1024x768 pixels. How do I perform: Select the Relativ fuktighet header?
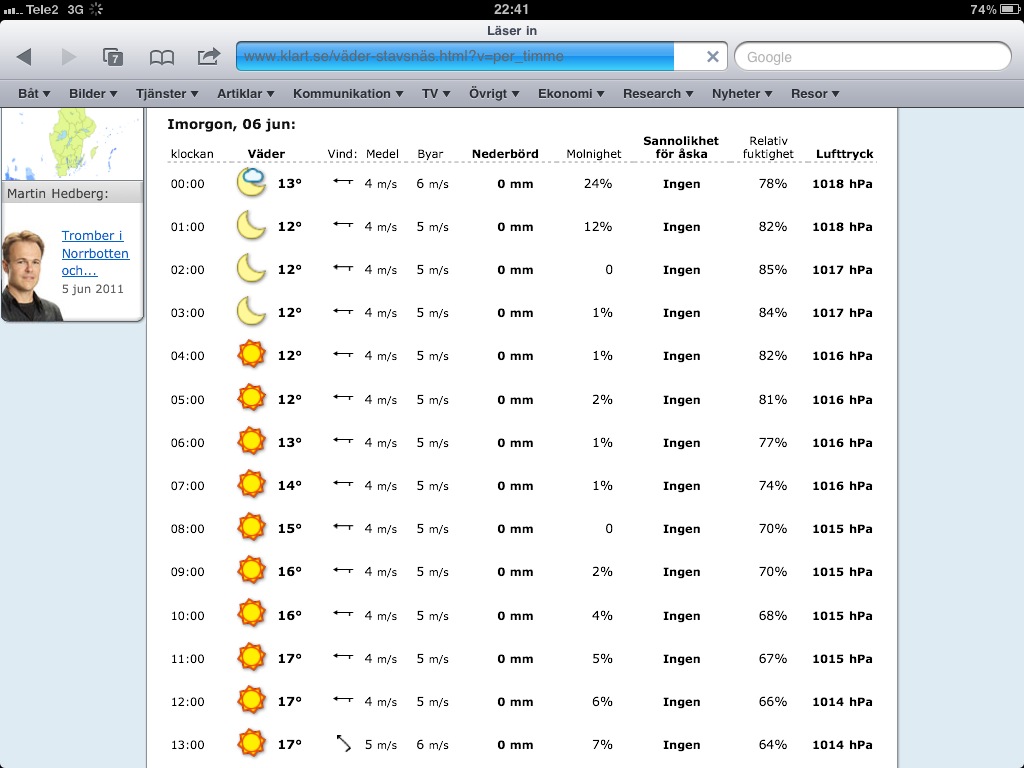click(768, 148)
